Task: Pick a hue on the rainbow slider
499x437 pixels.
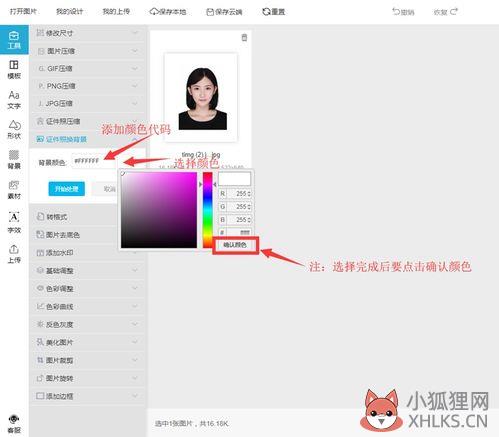Action: 207,210
